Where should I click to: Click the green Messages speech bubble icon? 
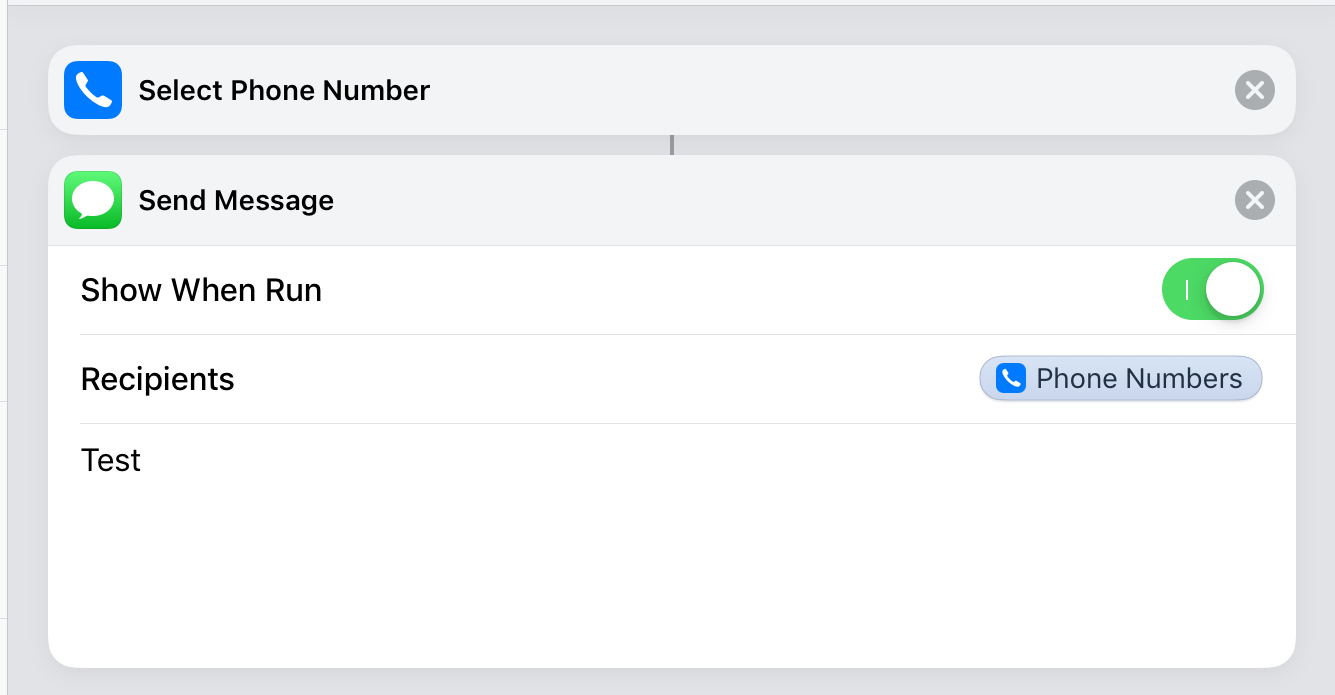point(93,200)
